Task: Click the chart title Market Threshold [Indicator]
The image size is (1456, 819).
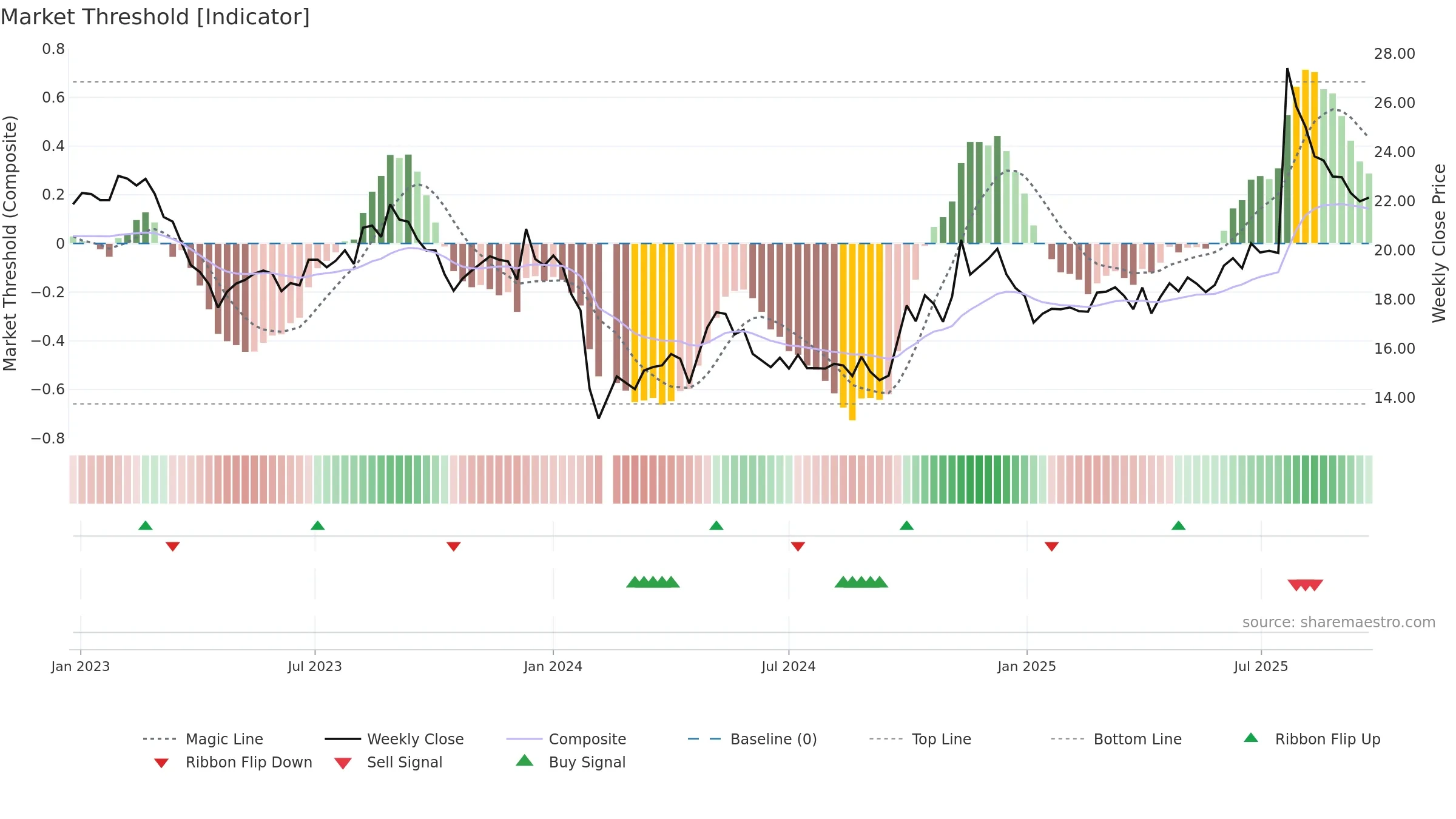Action: click(155, 17)
